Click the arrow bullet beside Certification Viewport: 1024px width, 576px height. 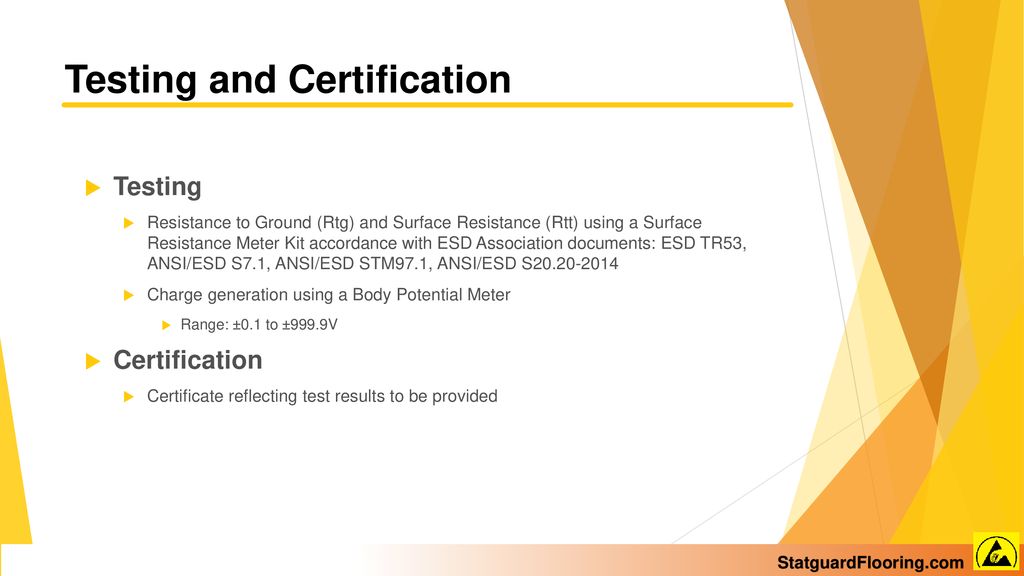(93, 361)
